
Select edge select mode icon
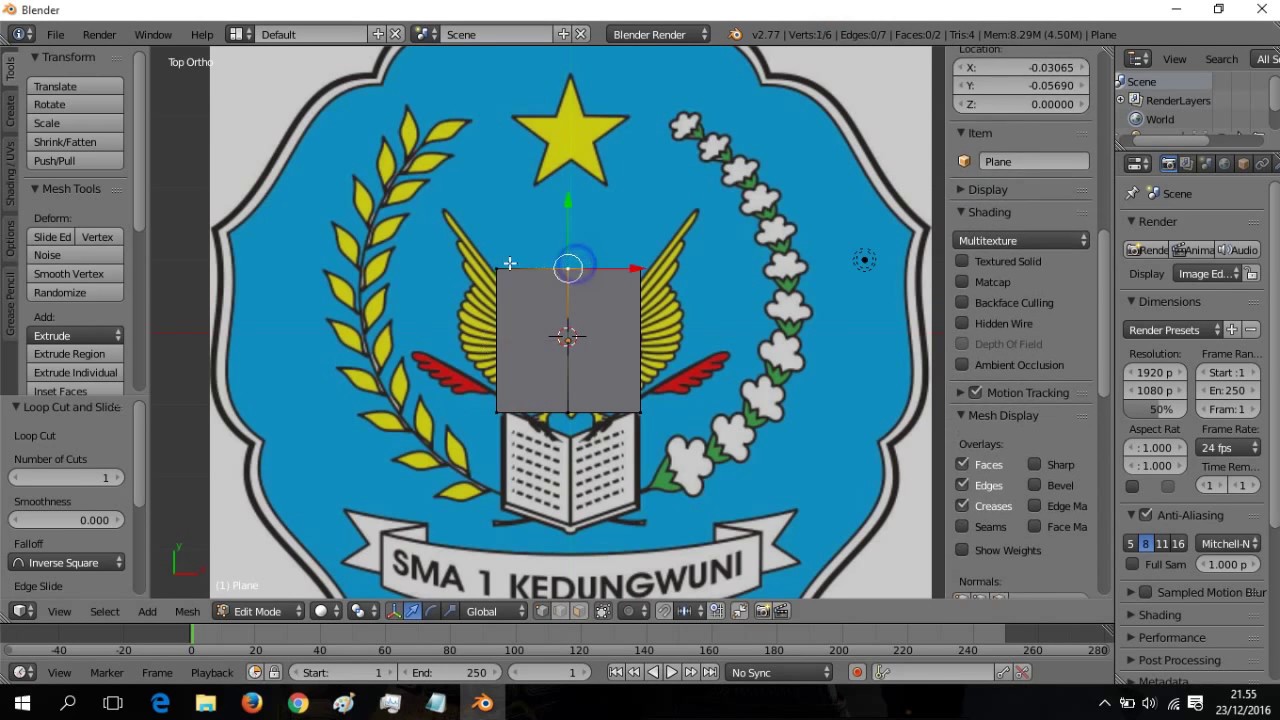click(x=560, y=611)
